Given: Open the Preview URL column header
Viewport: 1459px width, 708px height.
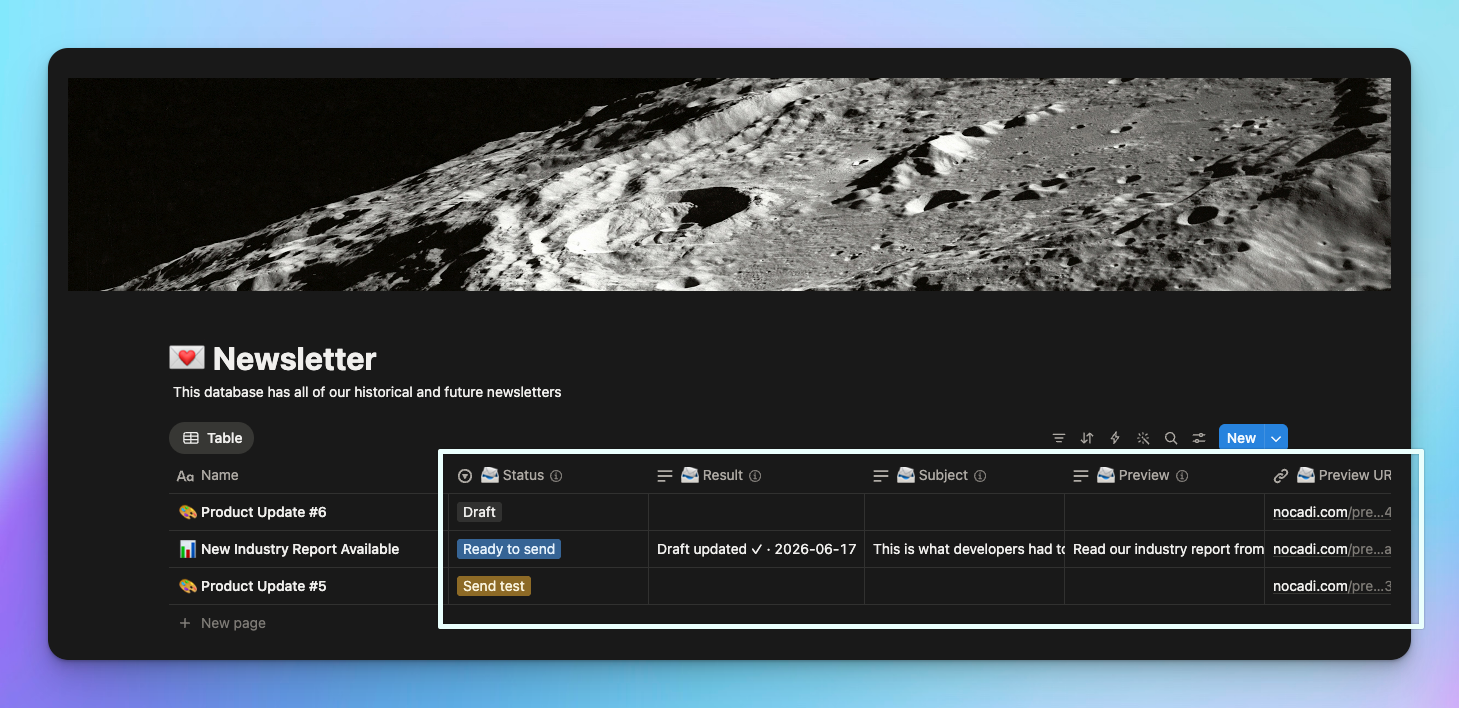Looking at the screenshot, I should click(1328, 476).
